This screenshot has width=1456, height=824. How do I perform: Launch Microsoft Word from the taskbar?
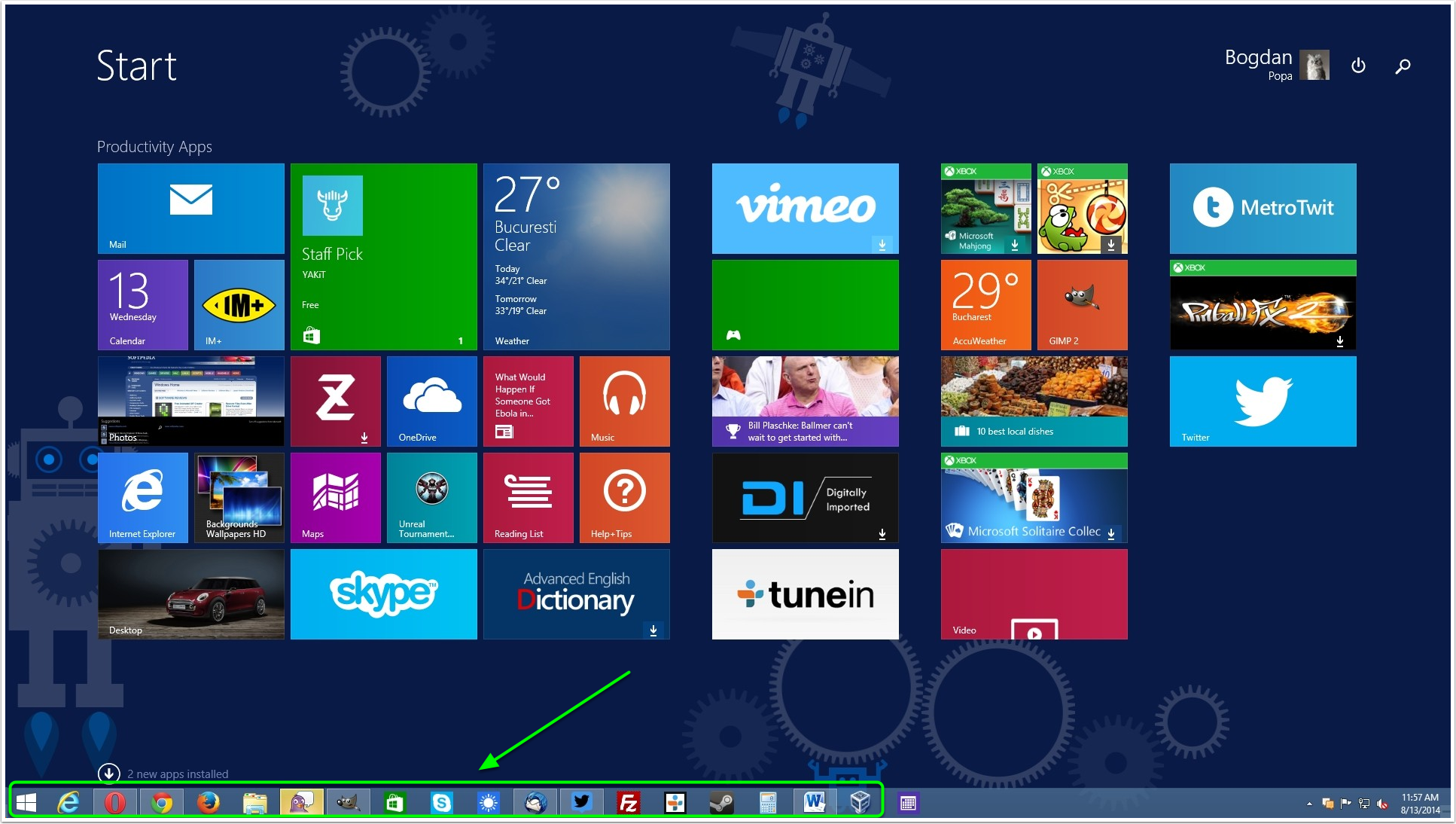tap(814, 803)
